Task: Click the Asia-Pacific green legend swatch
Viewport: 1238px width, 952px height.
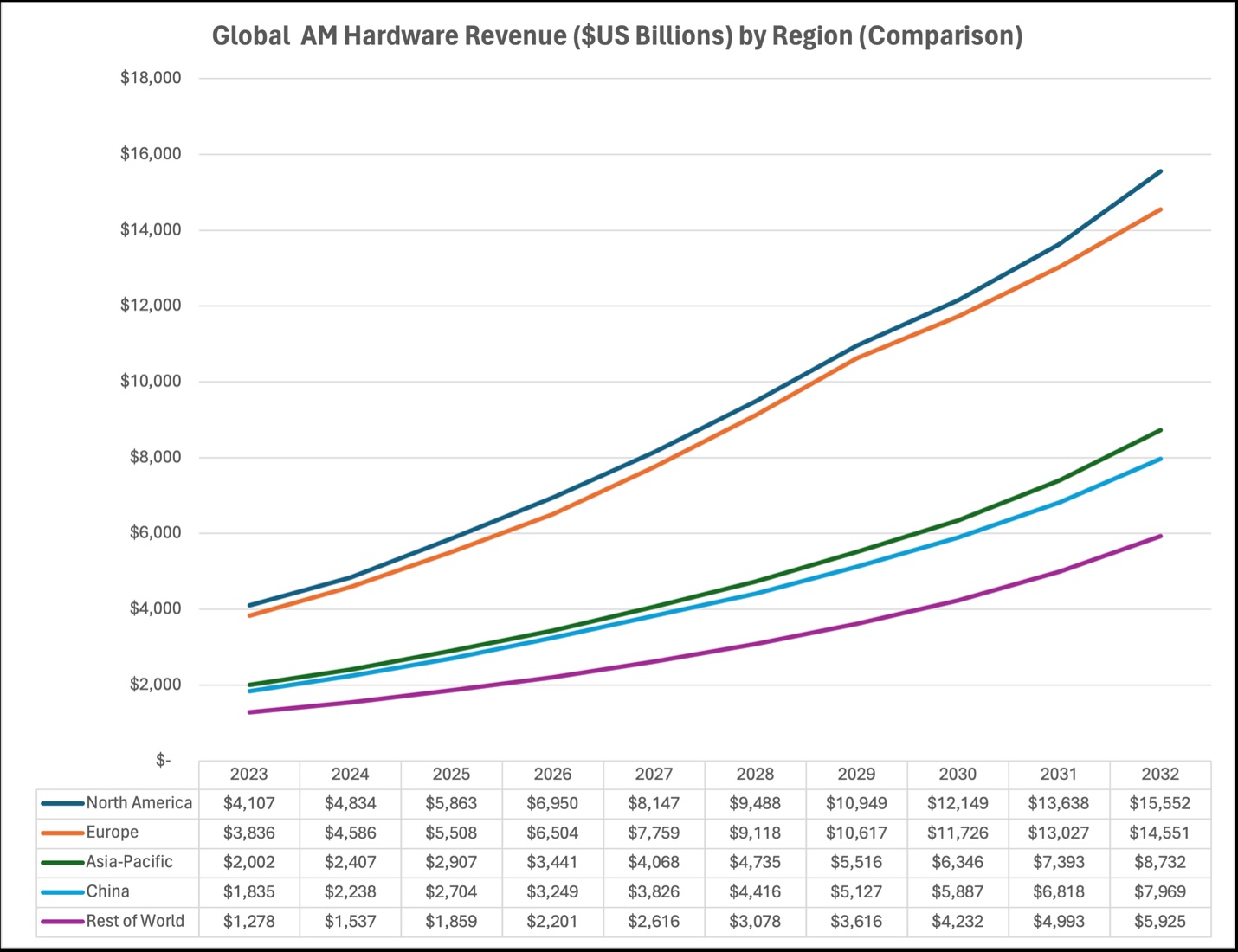Action: coord(62,862)
